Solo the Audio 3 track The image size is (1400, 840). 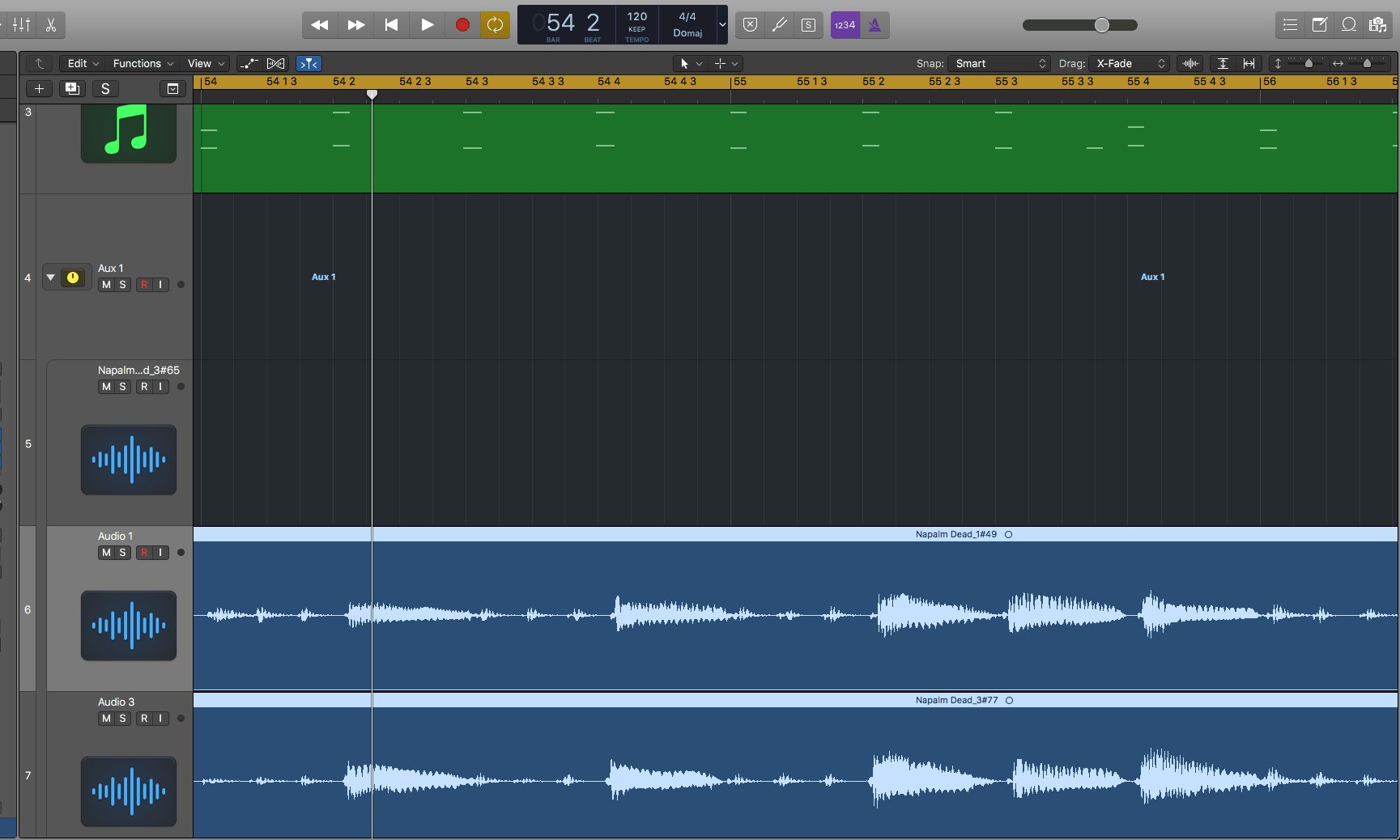(x=123, y=719)
